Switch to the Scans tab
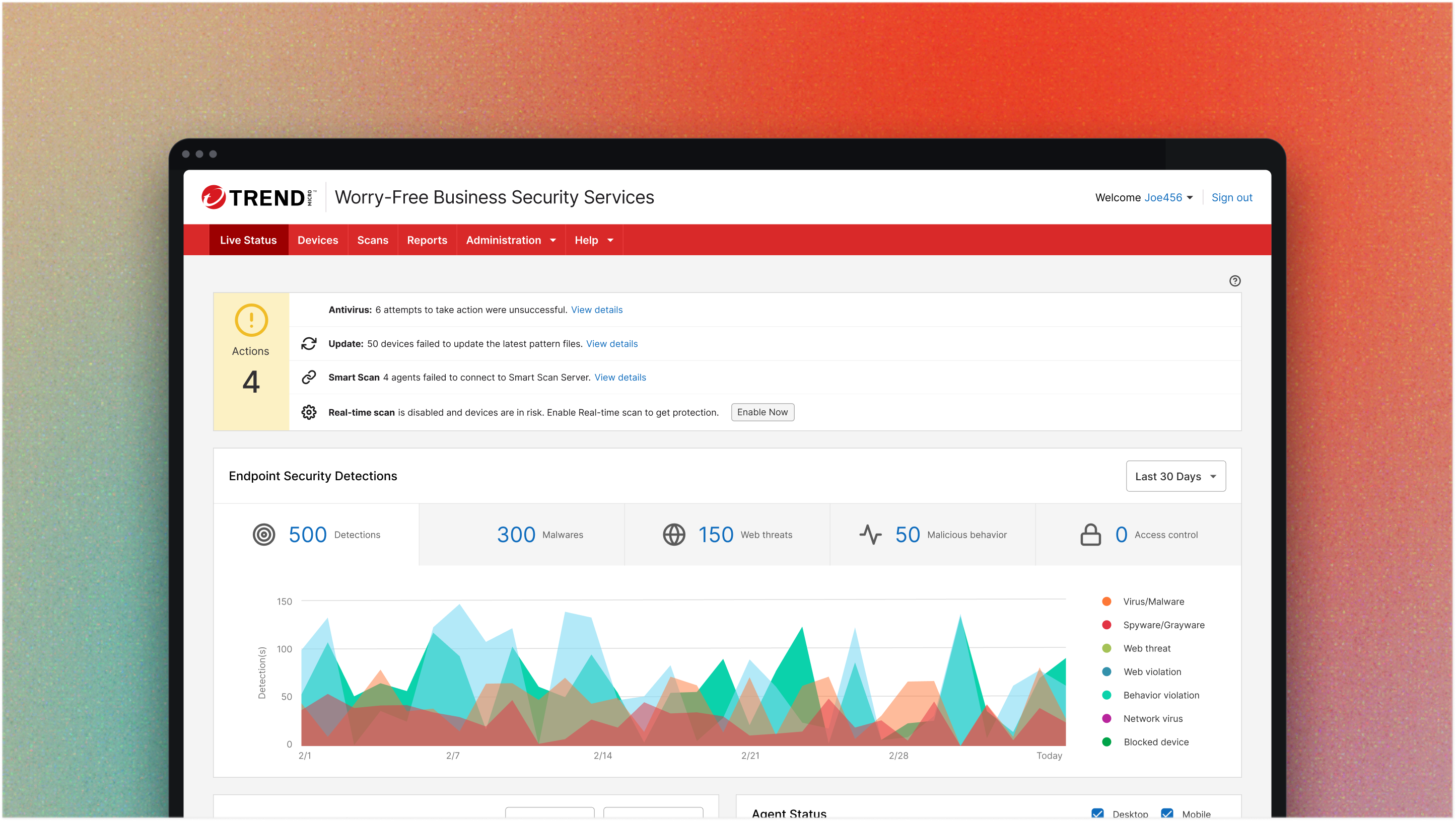The width and height of the screenshot is (1456, 821). [x=373, y=240]
